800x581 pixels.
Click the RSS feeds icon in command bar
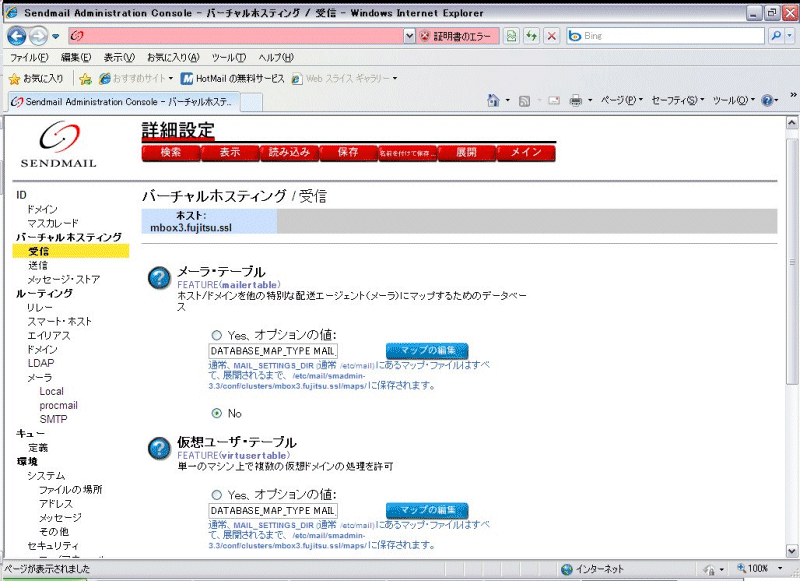click(524, 101)
